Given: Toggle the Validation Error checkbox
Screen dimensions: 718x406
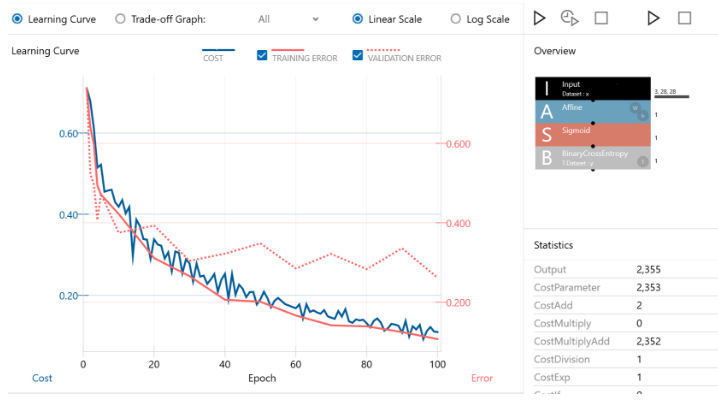Looking at the screenshot, I should (359, 56).
